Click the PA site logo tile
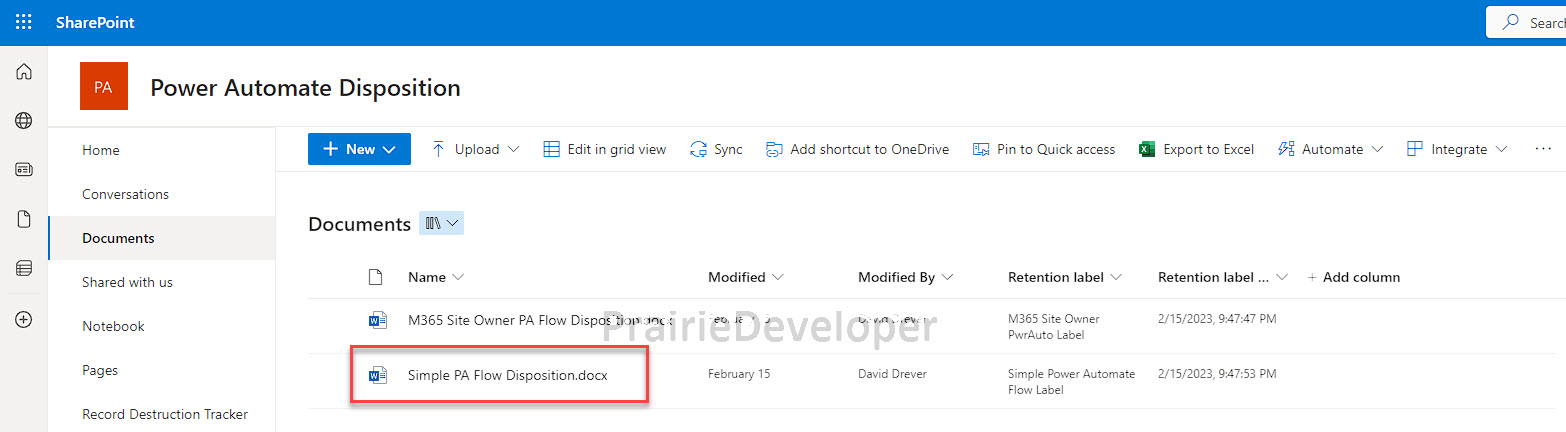 (104, 87)
